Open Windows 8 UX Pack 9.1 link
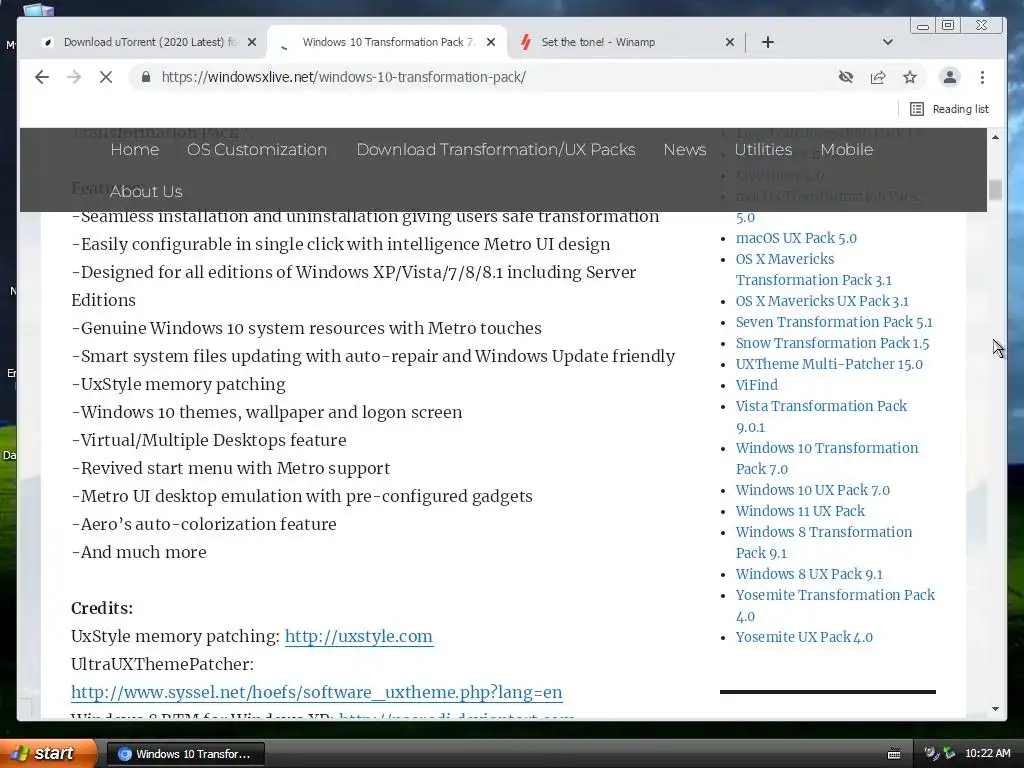Viewport: 1024px width, 768px height. 809,574
